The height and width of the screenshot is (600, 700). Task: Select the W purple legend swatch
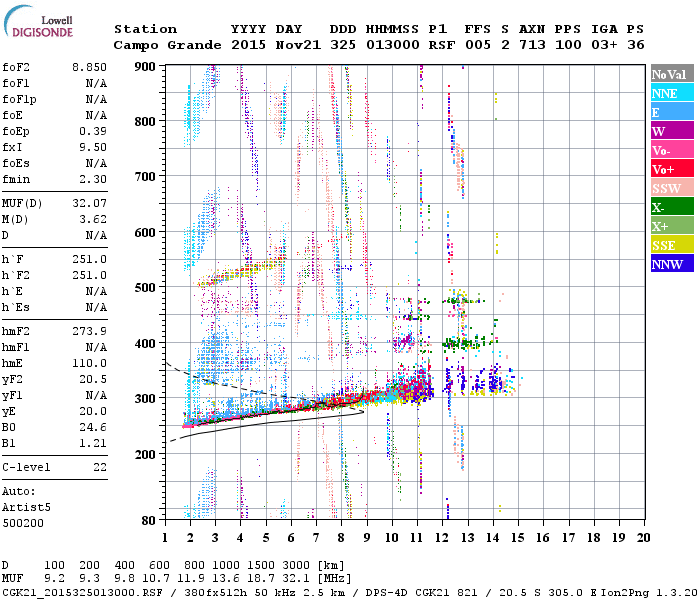[672, 131]
